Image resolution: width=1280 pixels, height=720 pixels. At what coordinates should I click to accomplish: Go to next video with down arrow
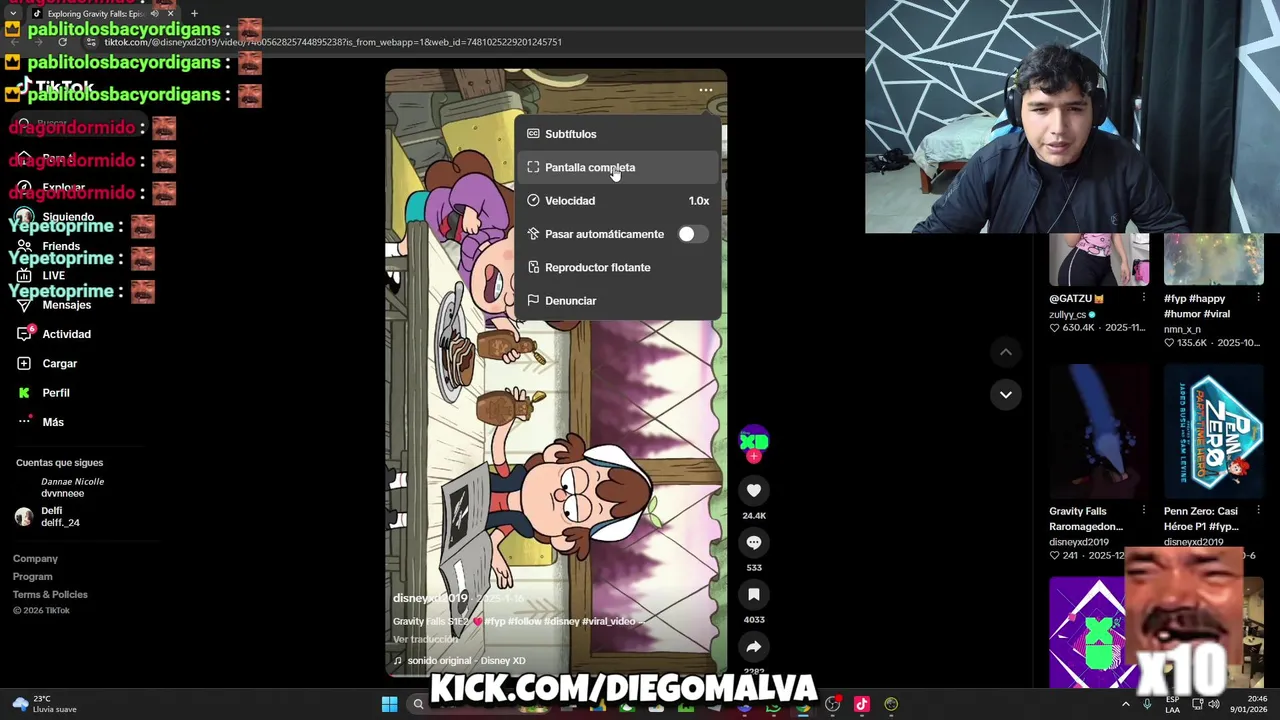click(x=1006, y=394)
